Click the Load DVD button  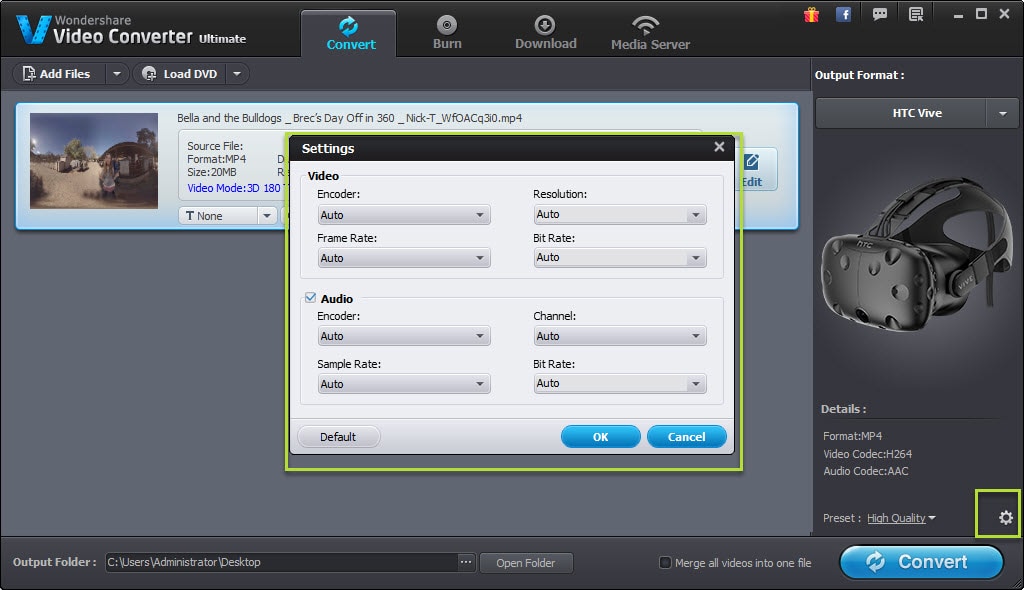click(180, 74)
